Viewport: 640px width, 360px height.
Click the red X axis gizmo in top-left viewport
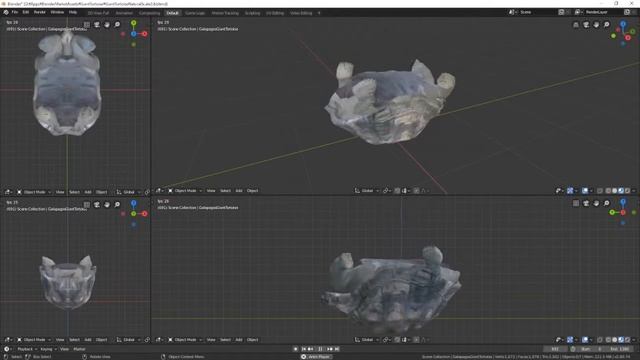point(144,34)
